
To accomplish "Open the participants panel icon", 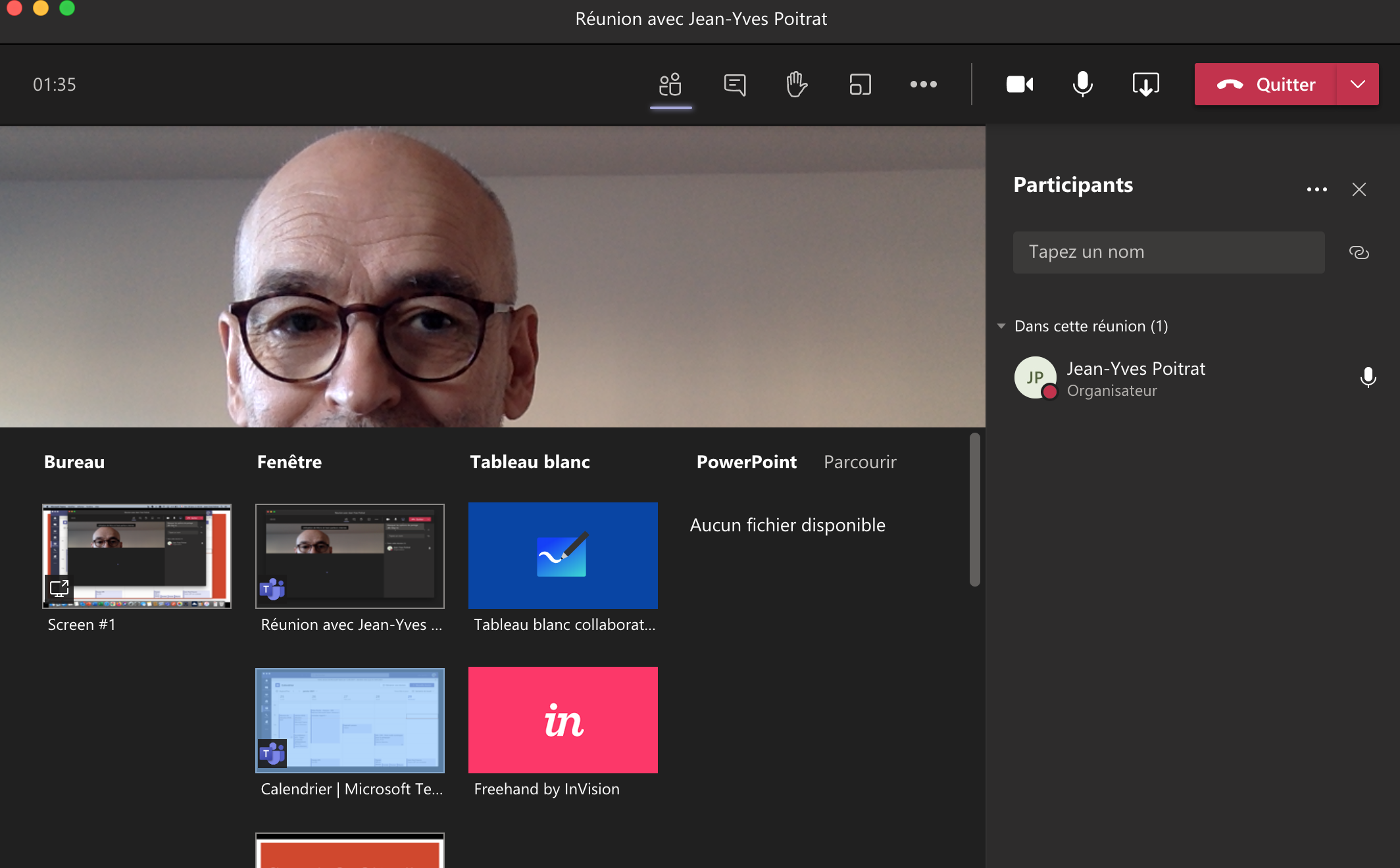I will (x=670, y=84).
